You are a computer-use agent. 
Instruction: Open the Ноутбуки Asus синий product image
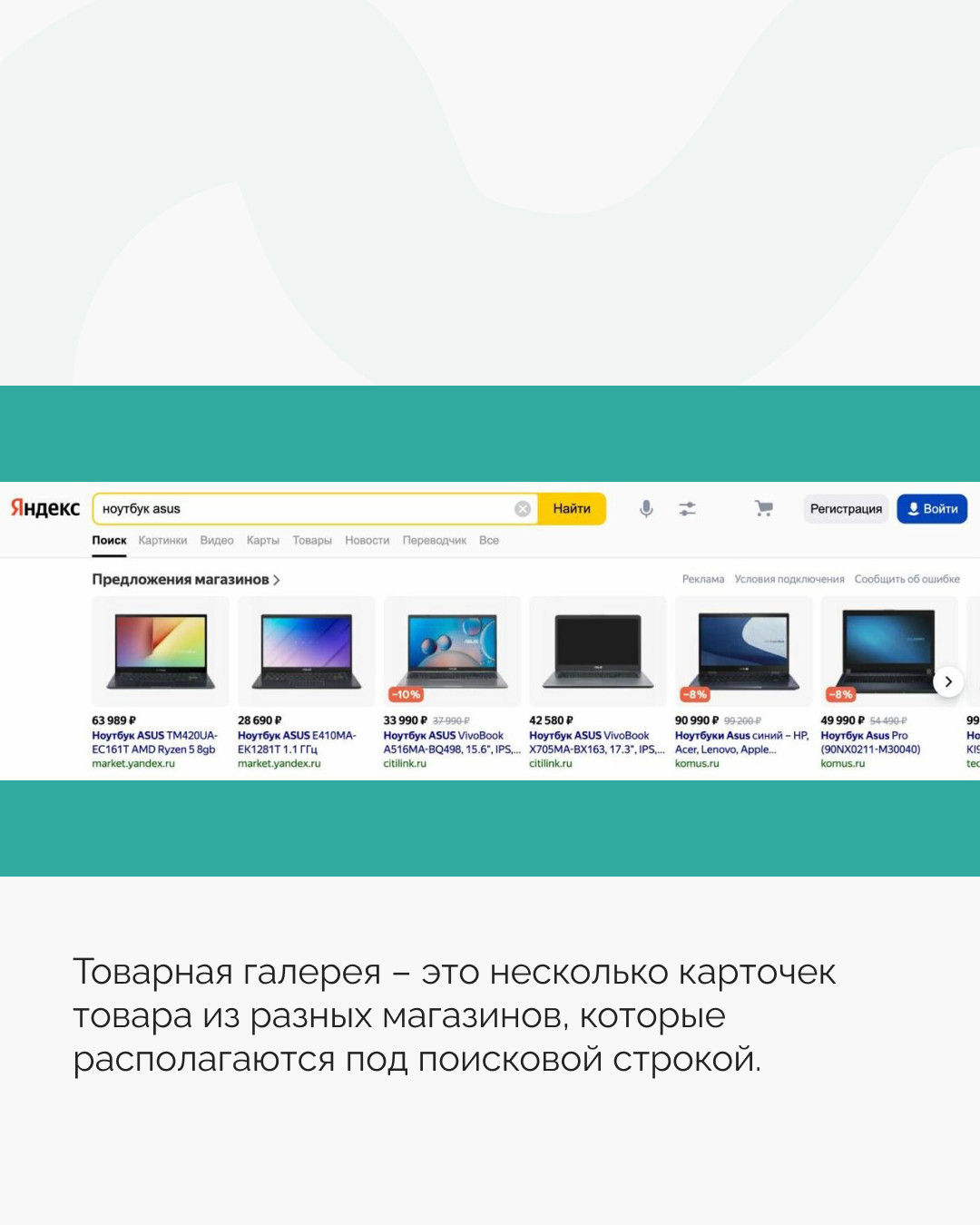point(744,651)
